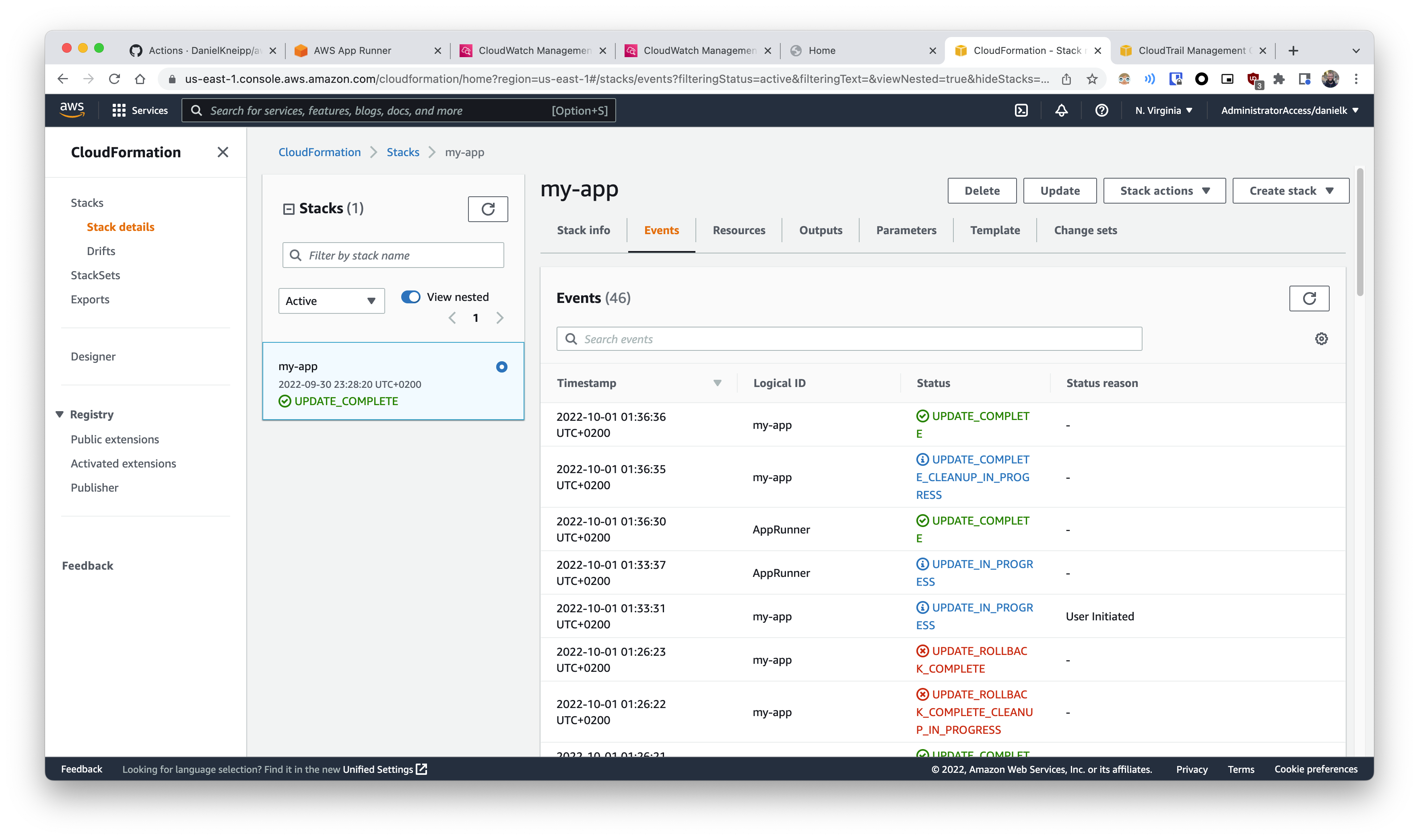
Task: Open the notifications bell icon
Action: (1061, 110)
